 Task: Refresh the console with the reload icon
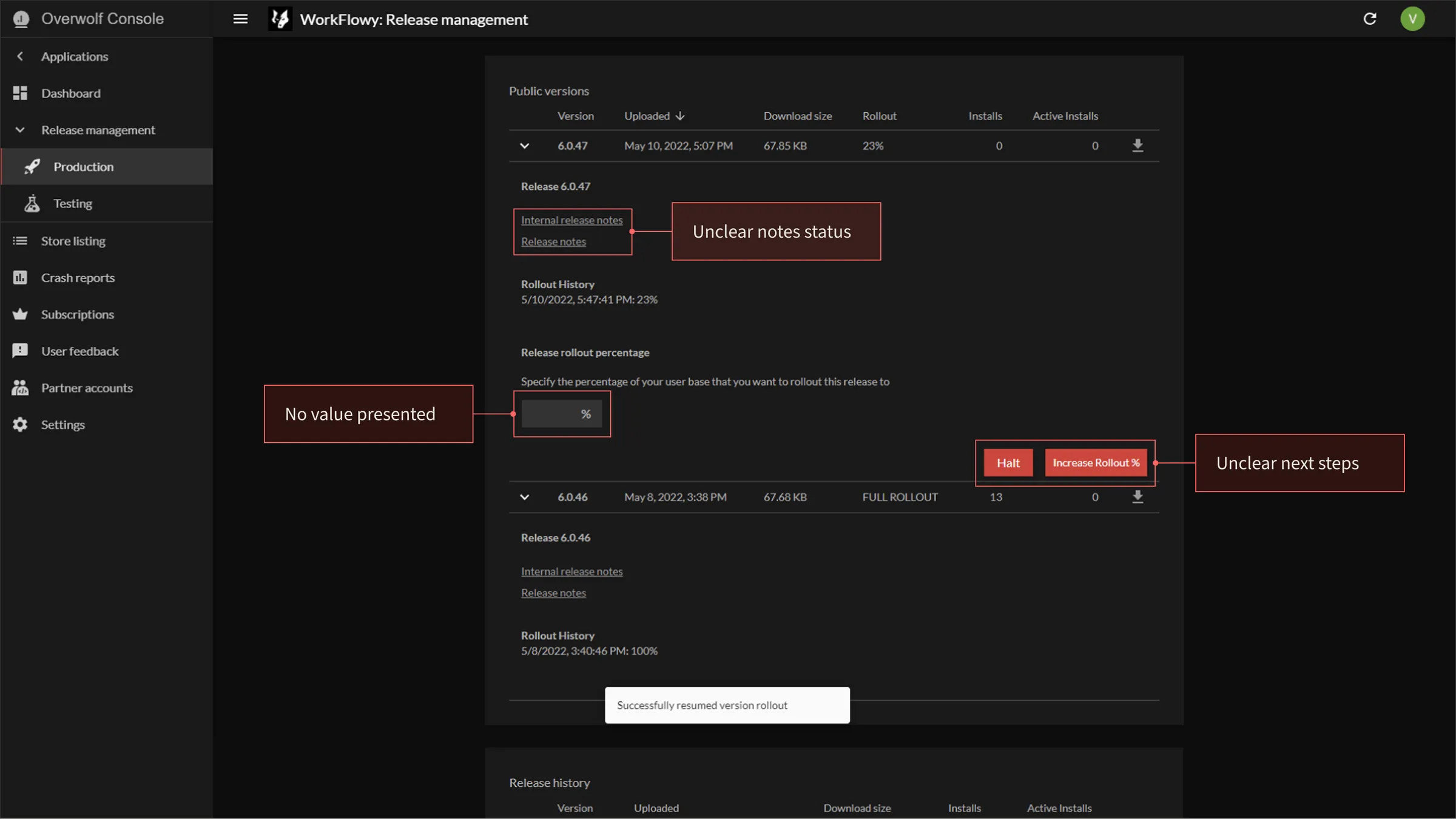[1370, 19]
